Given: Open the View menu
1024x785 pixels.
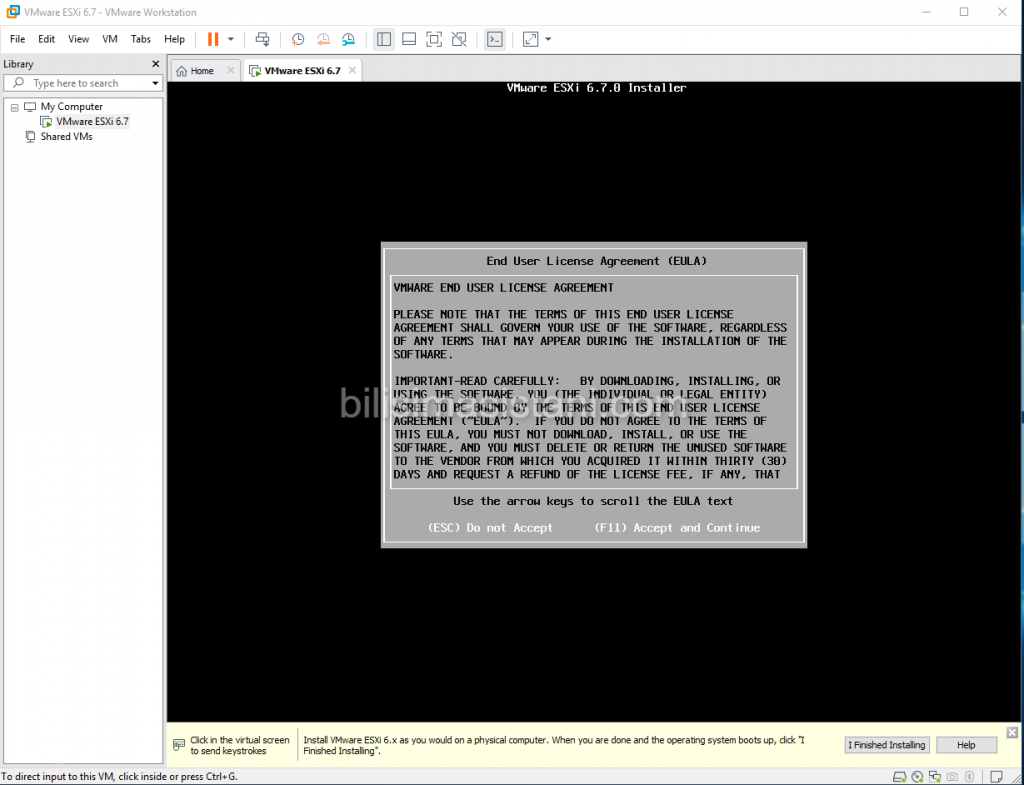Looking at the screenshot, I should coord(78,39).
